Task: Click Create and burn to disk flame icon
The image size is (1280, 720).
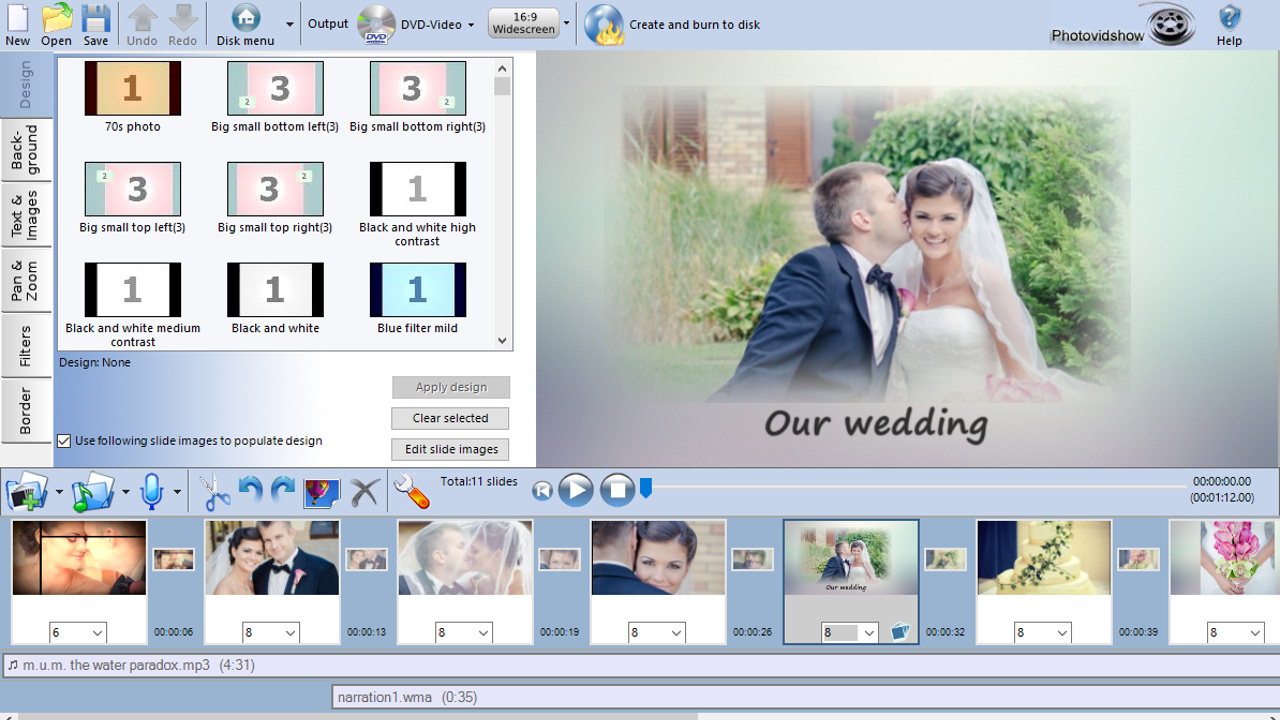Action: 603,24
